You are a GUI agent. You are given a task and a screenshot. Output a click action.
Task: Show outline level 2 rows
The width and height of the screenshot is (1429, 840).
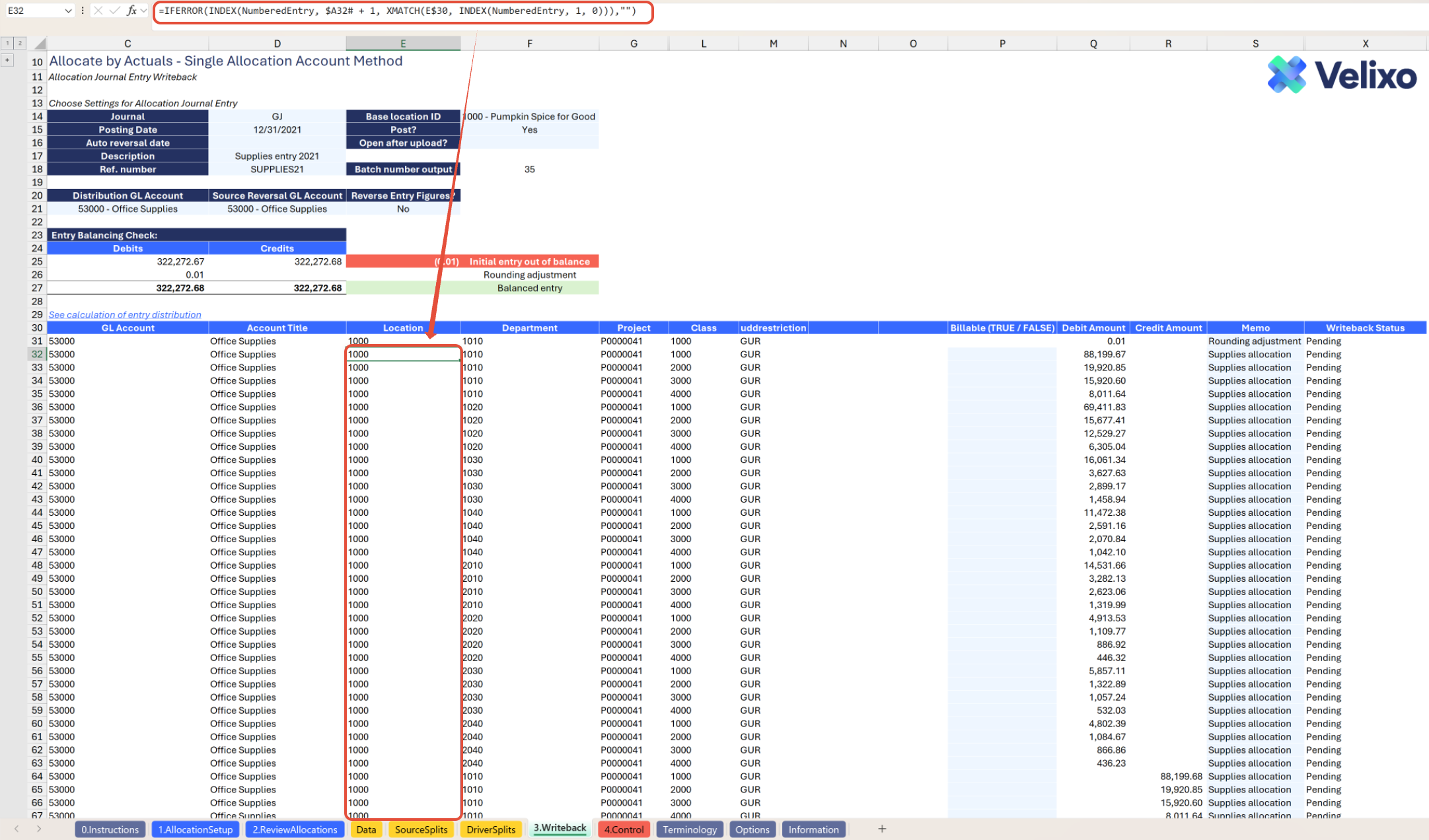[x=20, y=43]
